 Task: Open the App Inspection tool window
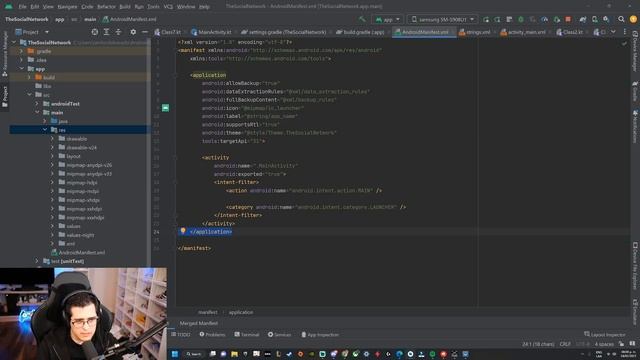(320, 335)
